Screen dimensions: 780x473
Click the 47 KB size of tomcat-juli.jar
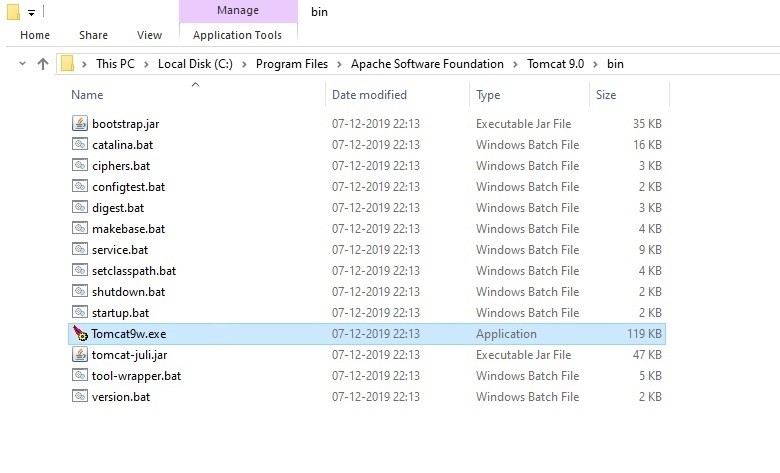coord(647,355)
